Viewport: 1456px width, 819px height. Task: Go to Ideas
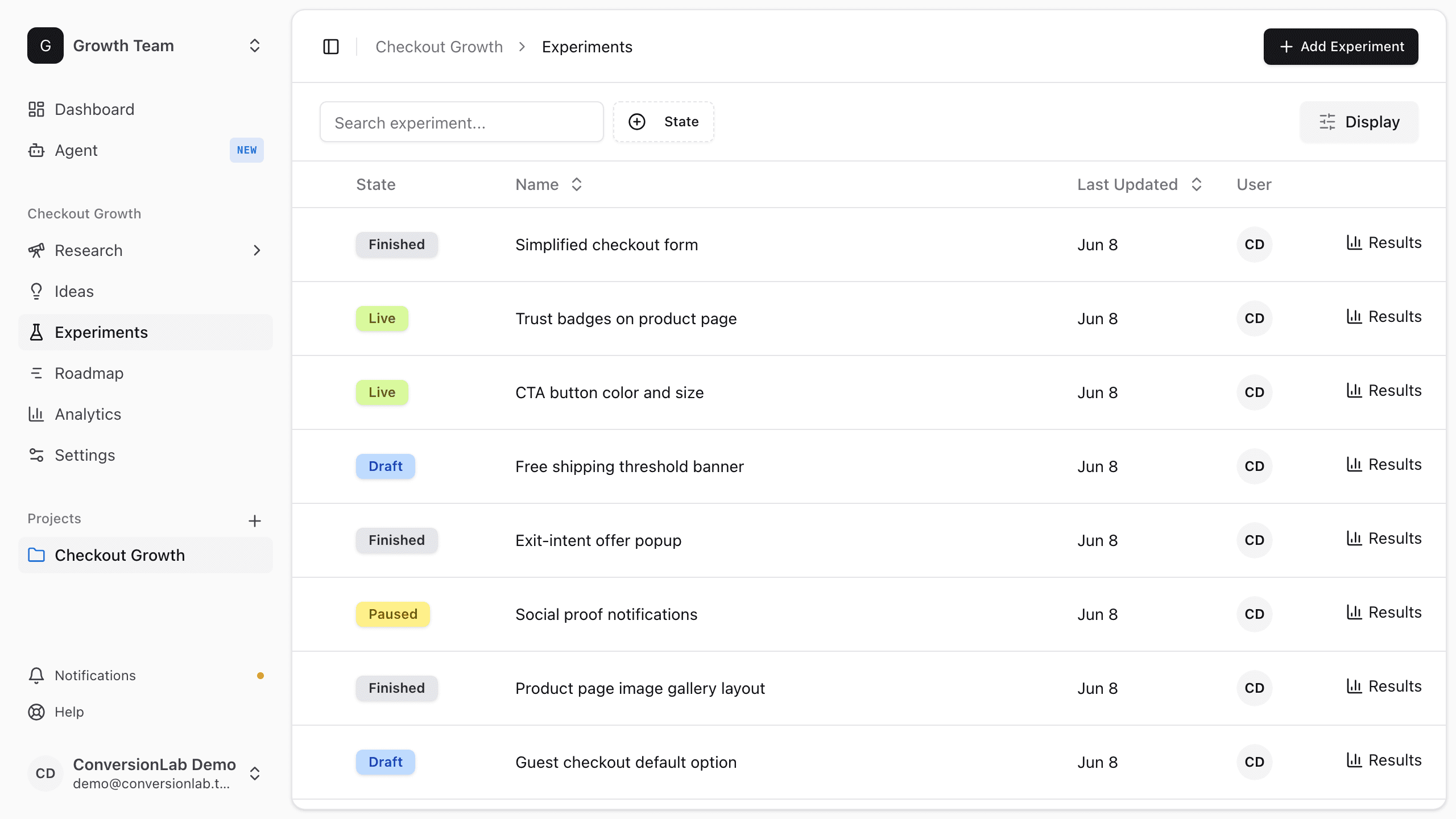146,291
